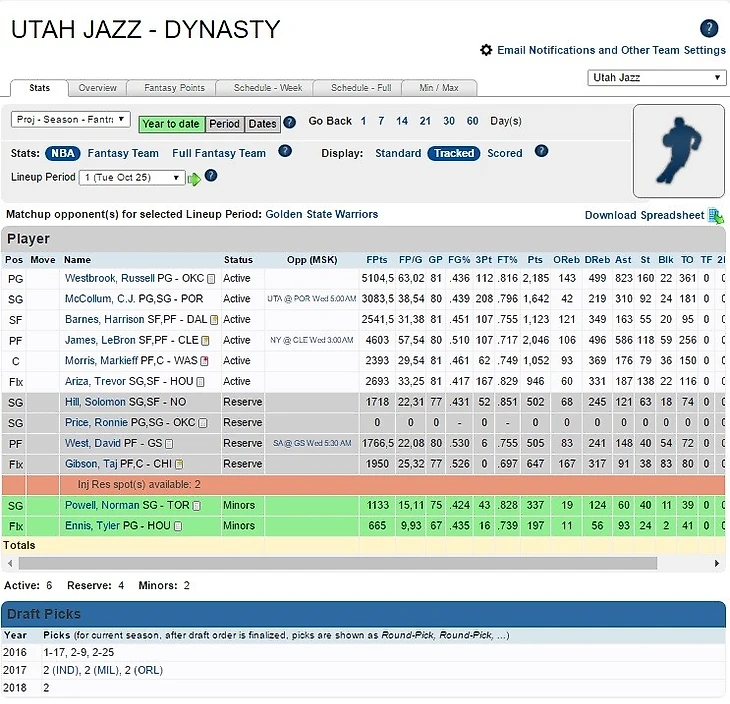The height and width of the screenshot is (704, 730).
Task: Open the Schedule - Week tab
Action: 268,88
